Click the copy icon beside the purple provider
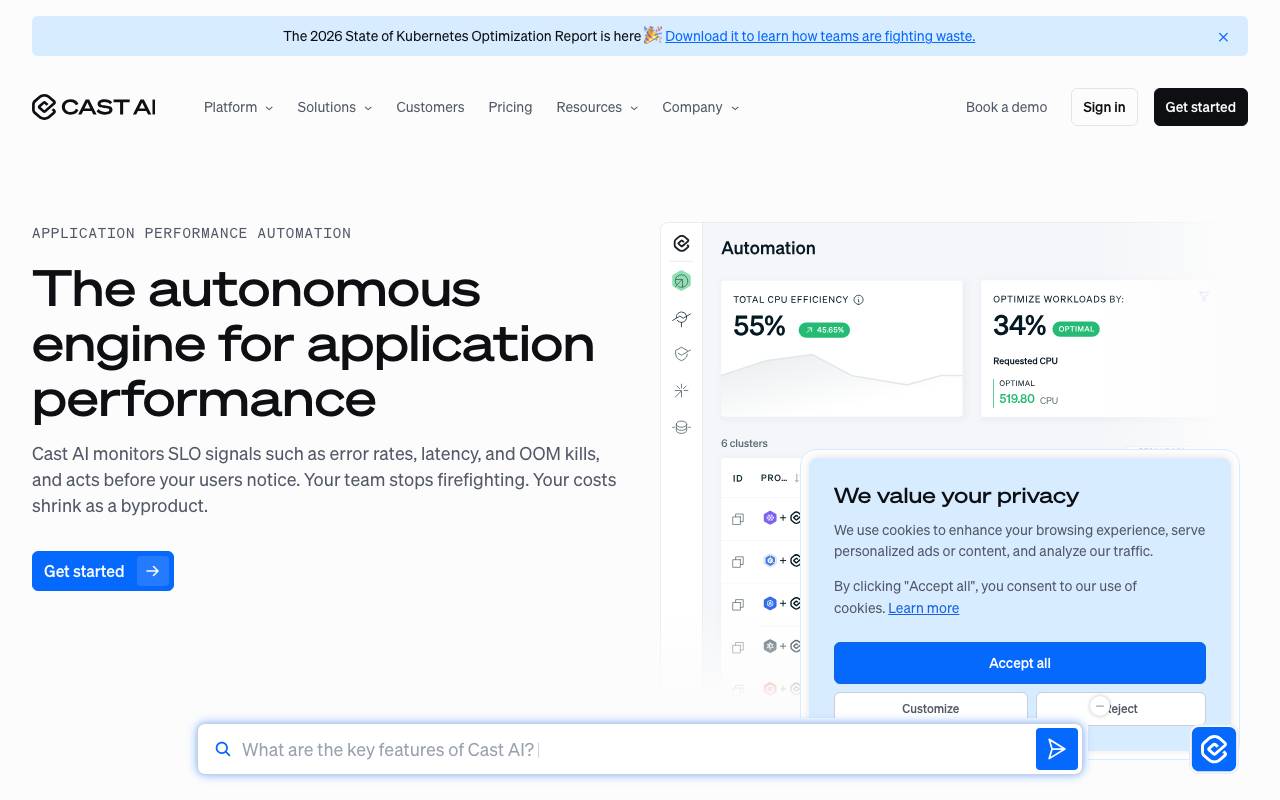This screenshot has width=1280, height=800. (x=738, y=519)
